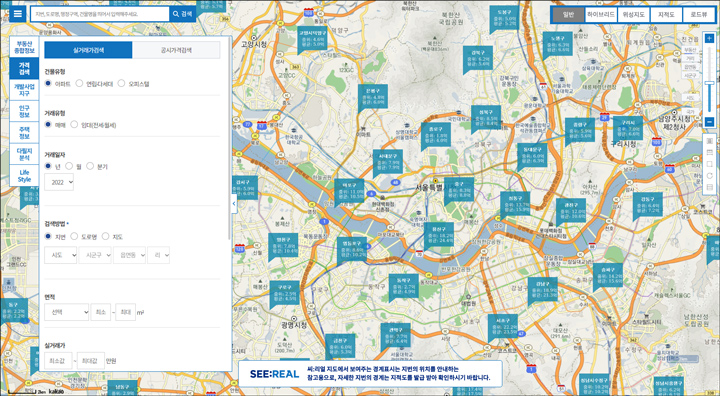Open the 리 dropdown

(158, 255)
